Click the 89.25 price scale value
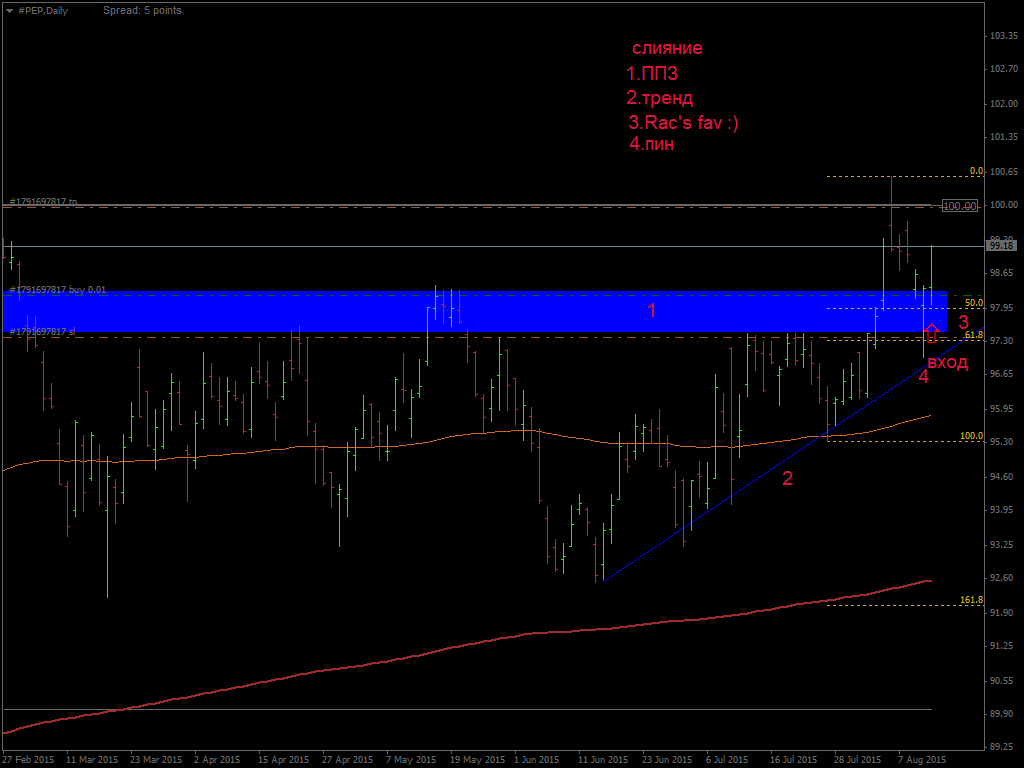Viewport: 1024px width, 768px height. coord(1002,746)
